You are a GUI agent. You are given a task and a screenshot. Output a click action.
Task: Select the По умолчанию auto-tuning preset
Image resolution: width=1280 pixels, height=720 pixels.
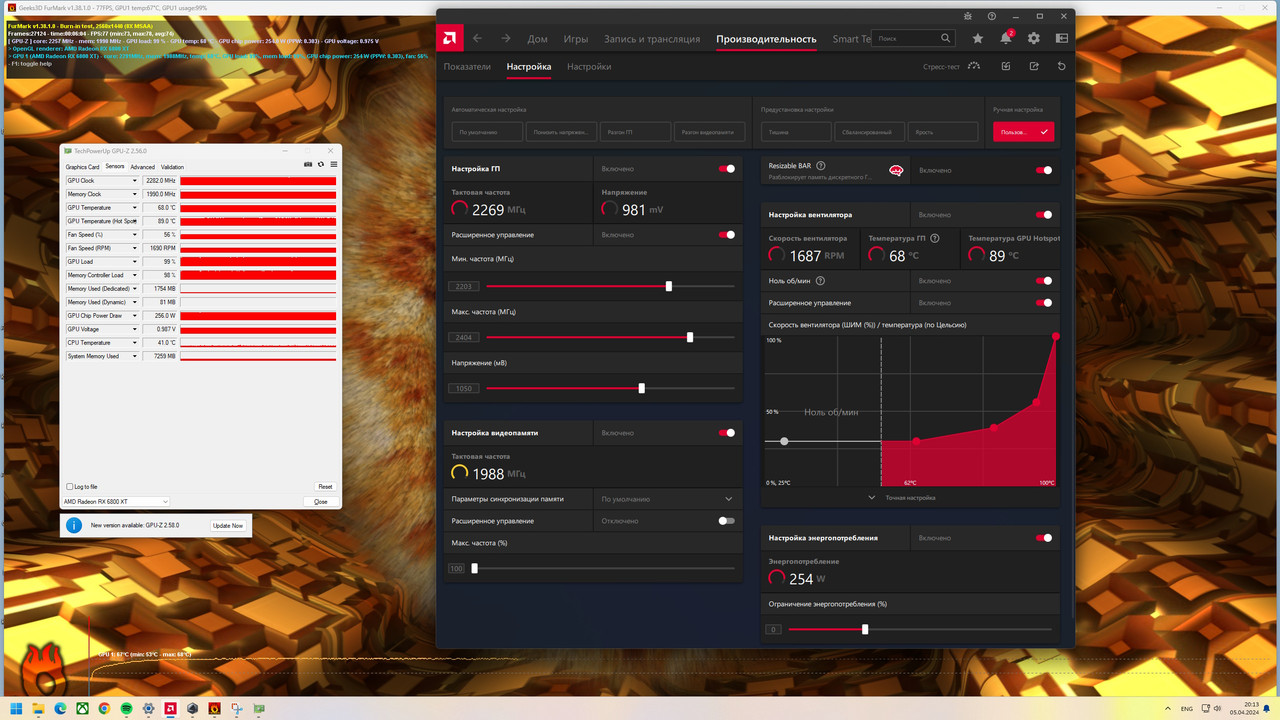tap(487, 132)
